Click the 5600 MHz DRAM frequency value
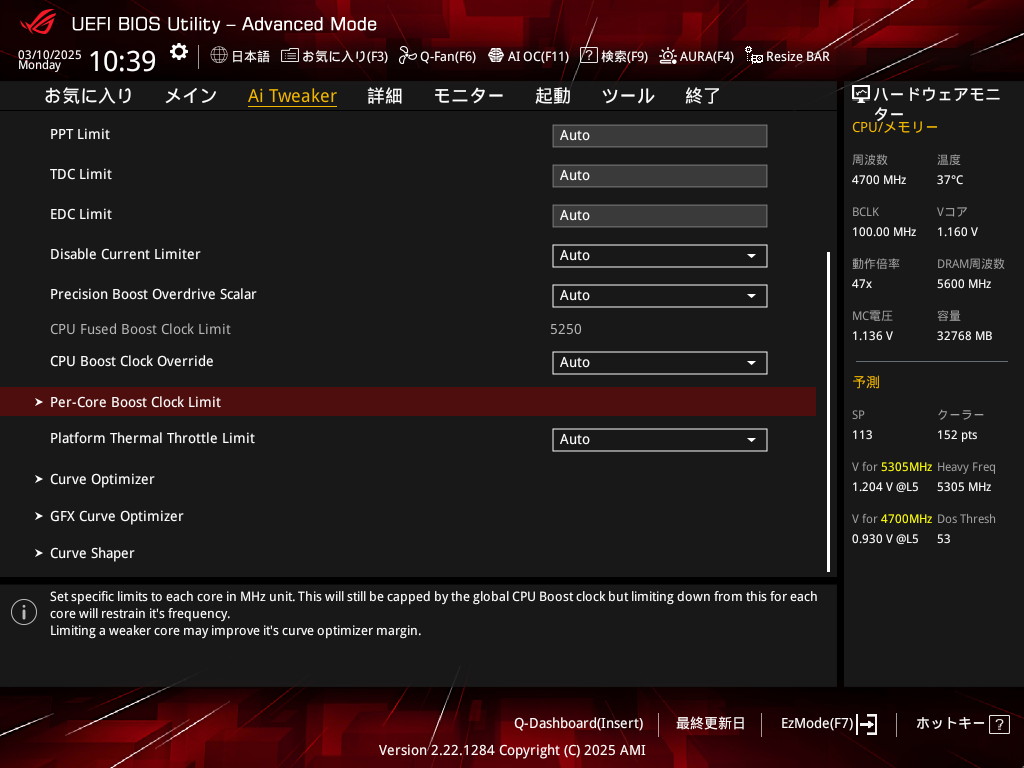1024x768 pixels. pyautogui.click(x=964, y=284)
